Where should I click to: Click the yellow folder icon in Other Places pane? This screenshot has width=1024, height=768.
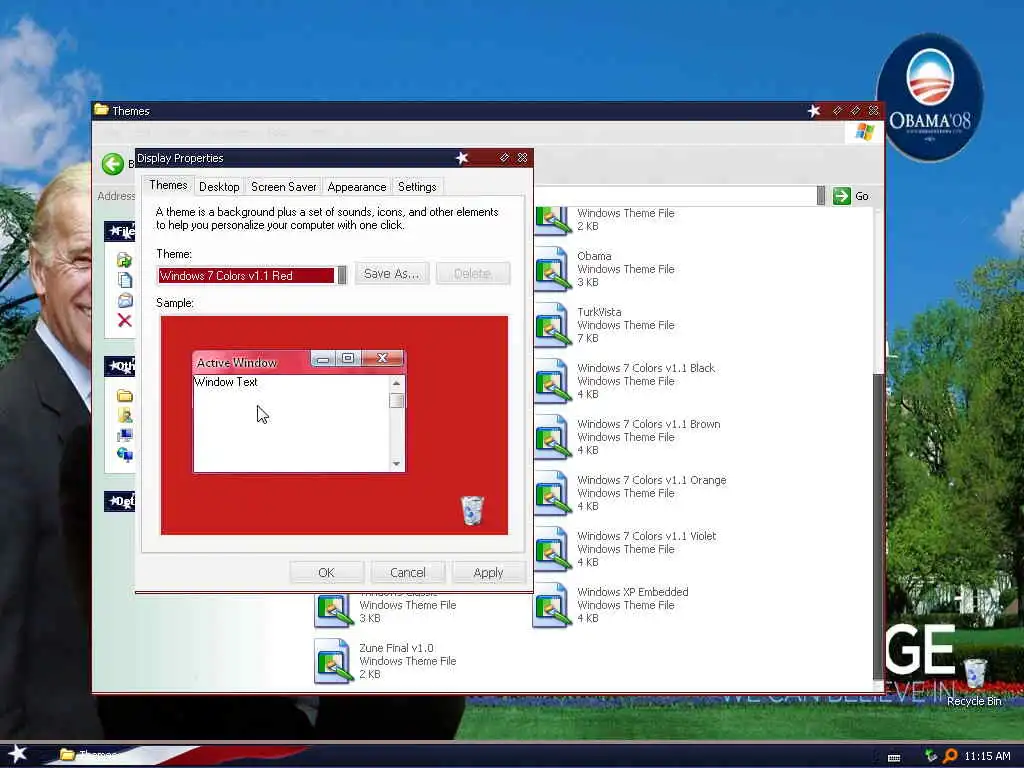(125, 395)
